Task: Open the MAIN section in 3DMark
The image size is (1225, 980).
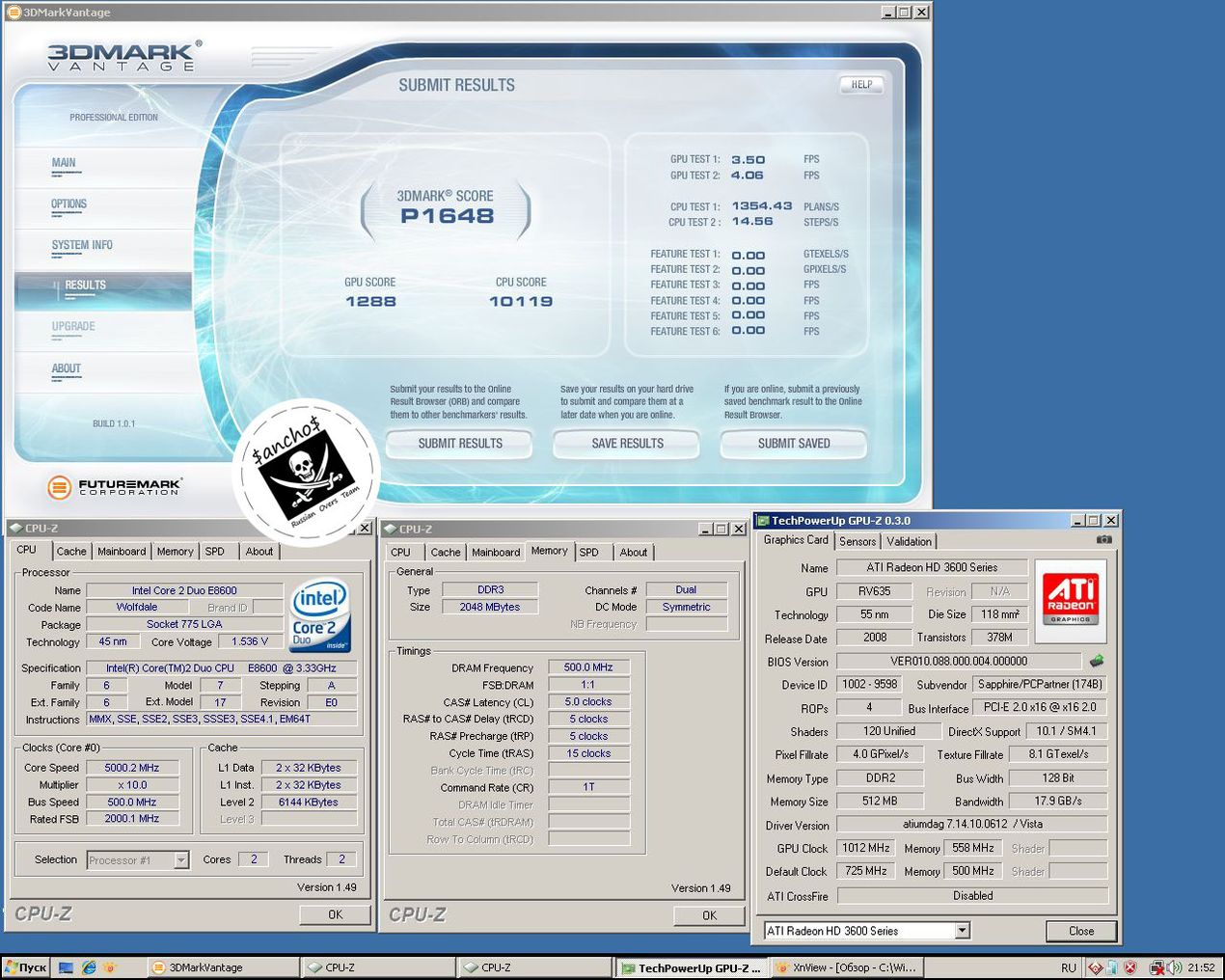Action: [64, 163]
